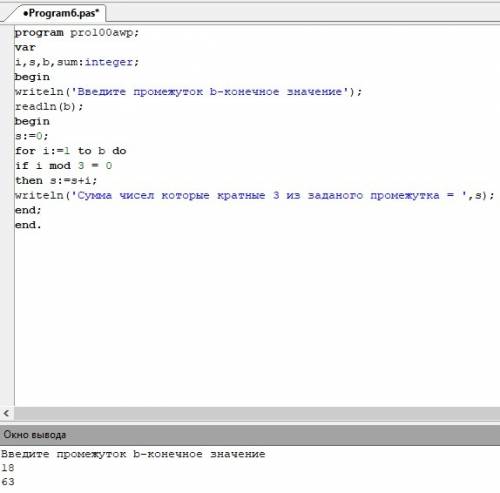Viewport: 500px width, 493px height.
Task: Click the output value '63'
Action: (x=8, y=482)
